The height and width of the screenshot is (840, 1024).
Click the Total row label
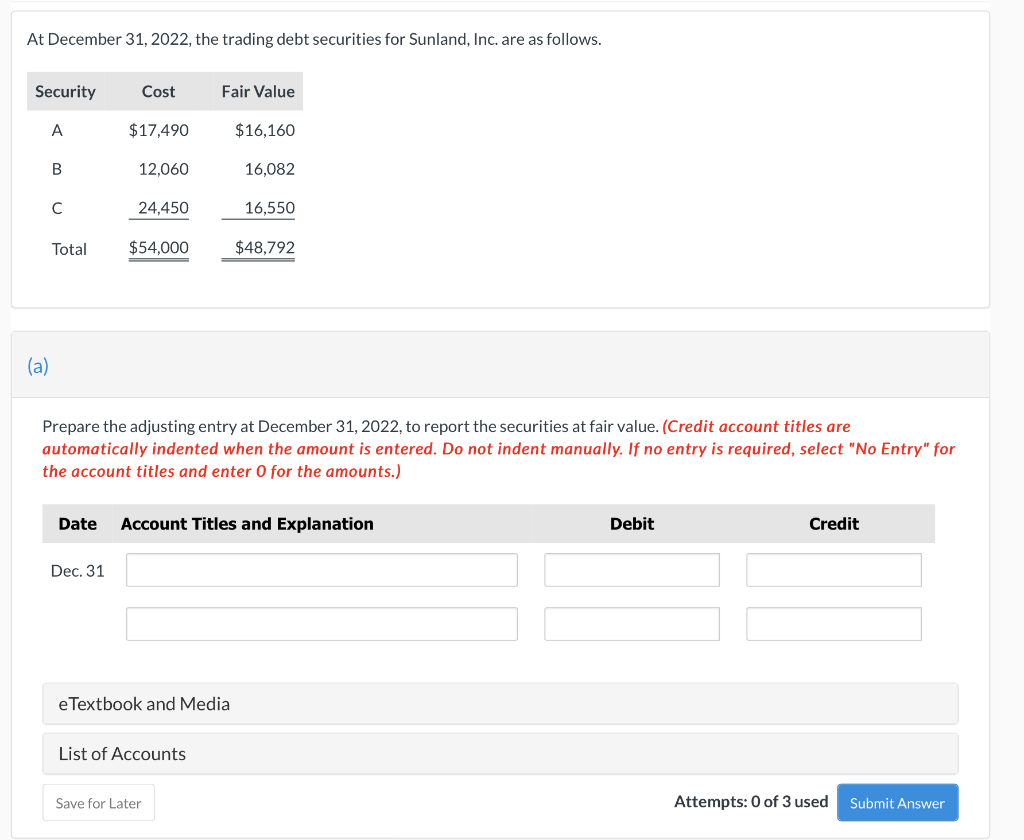click(69, 249)
